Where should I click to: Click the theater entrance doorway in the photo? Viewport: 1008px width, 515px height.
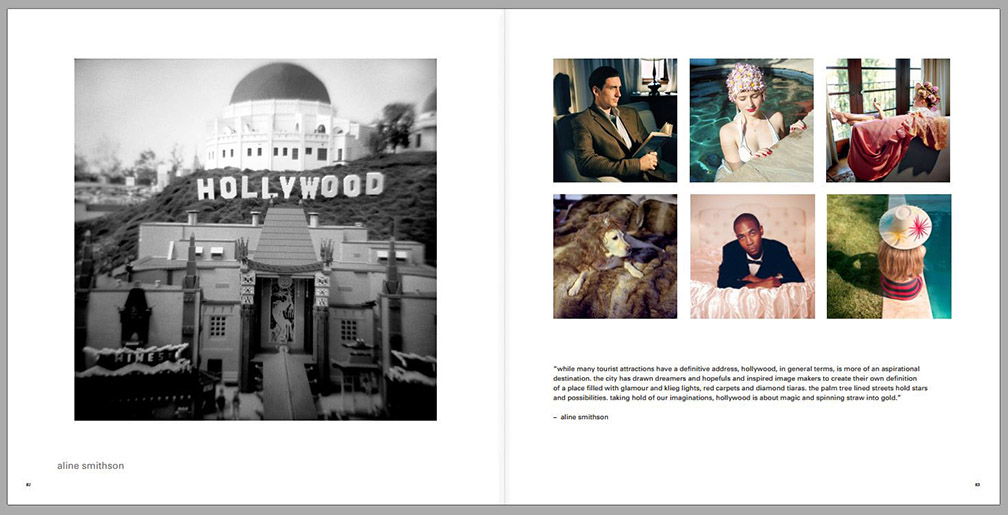(x=281, y=312)
